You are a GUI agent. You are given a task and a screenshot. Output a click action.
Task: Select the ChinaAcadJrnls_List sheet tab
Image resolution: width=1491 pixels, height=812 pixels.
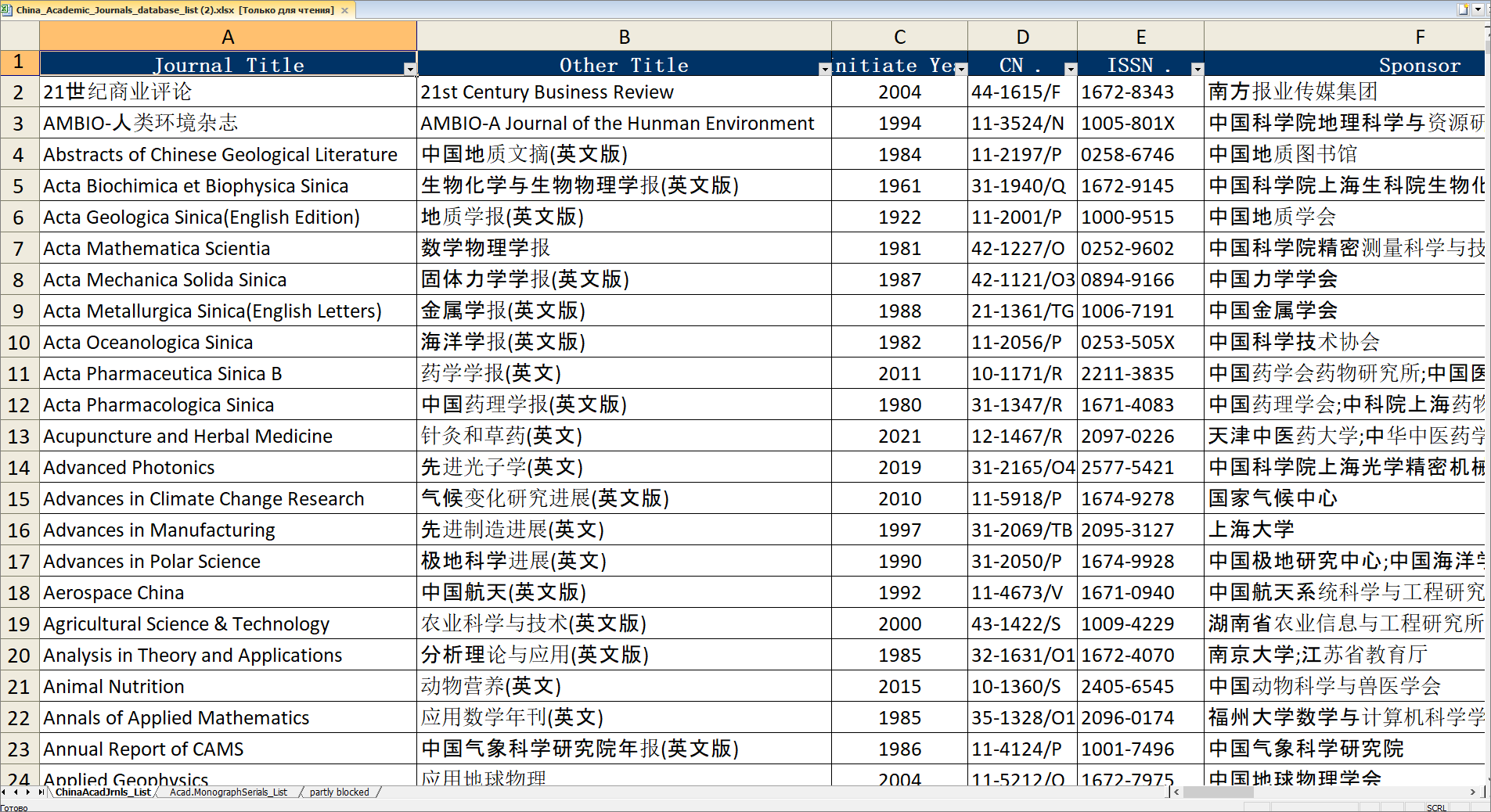103,792
